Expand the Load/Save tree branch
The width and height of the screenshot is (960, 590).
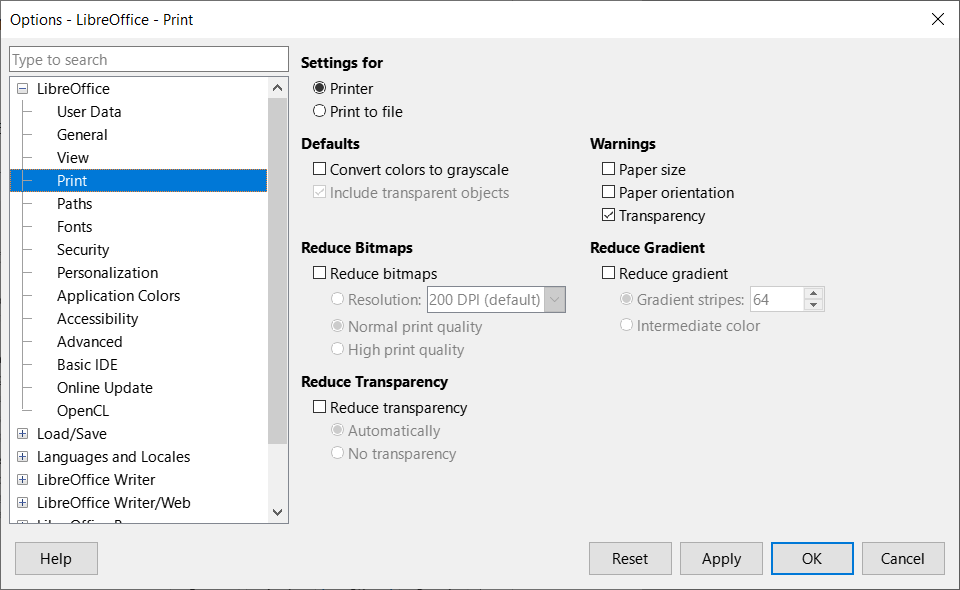[22, 433]
